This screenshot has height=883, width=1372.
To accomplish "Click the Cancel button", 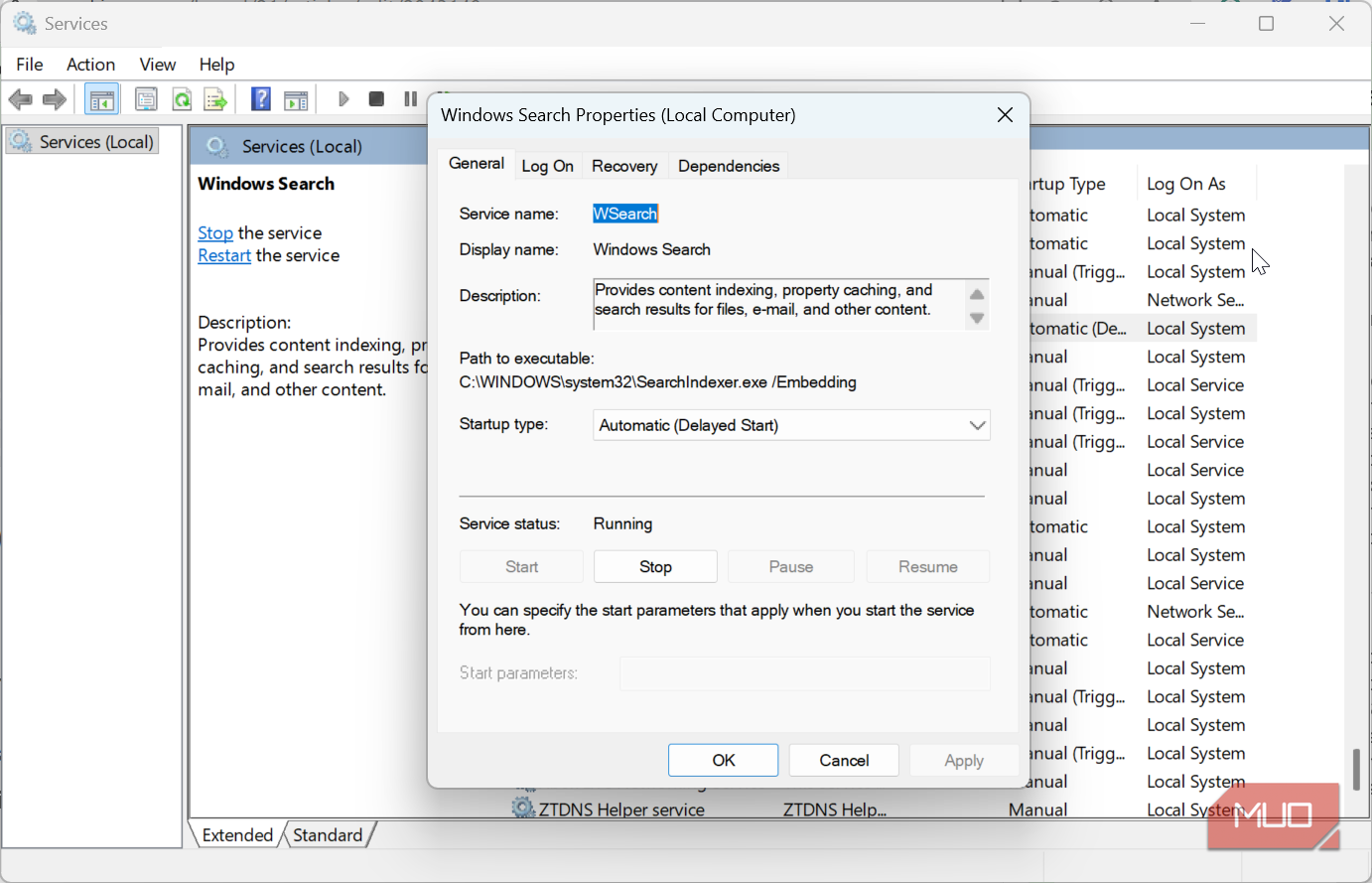I will 844,760.
